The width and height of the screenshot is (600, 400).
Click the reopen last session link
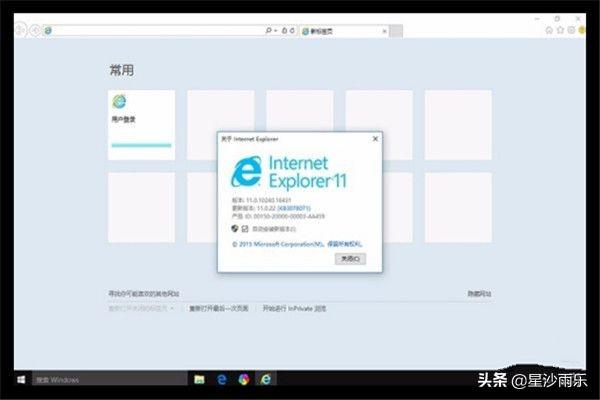[x=218, y=309]
